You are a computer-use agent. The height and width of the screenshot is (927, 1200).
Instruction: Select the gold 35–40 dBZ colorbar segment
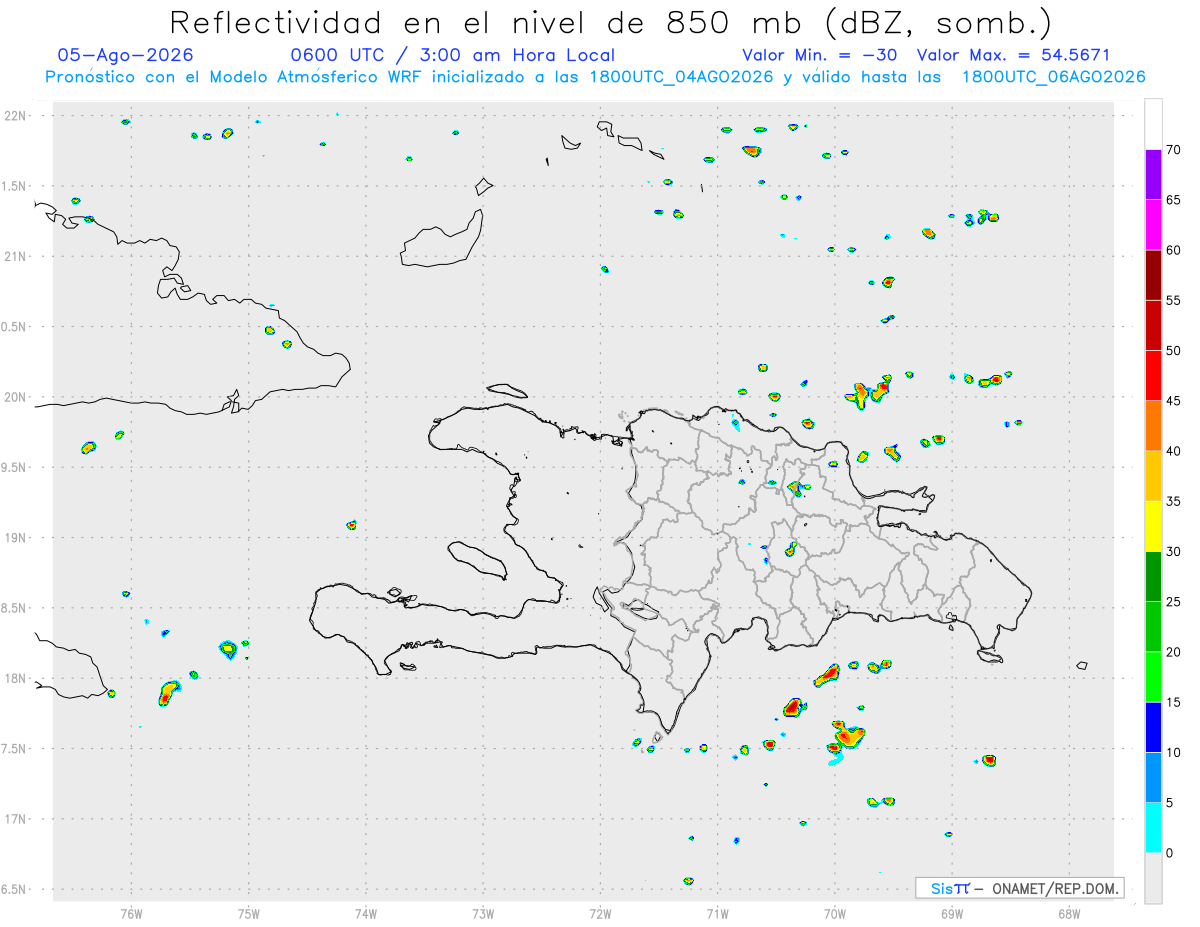click(x=1153, y=476)
